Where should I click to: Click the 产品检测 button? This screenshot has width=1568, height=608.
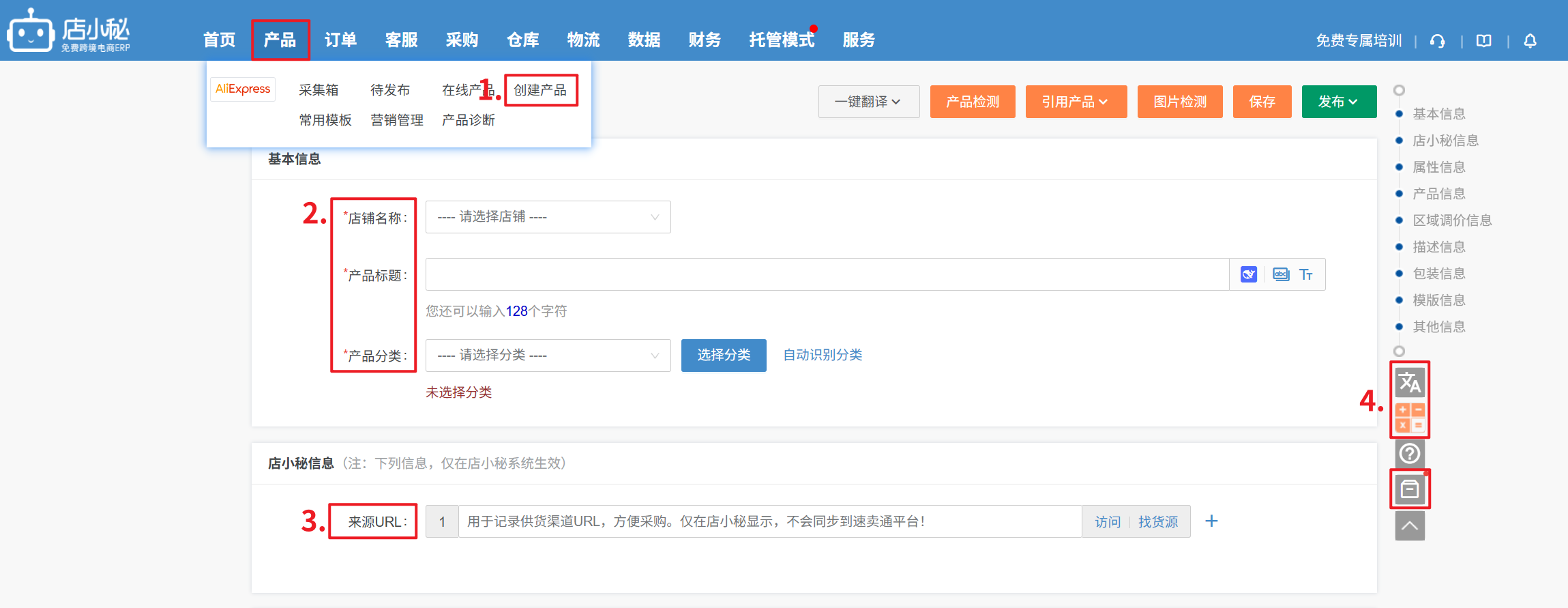(x=972, y=102)
